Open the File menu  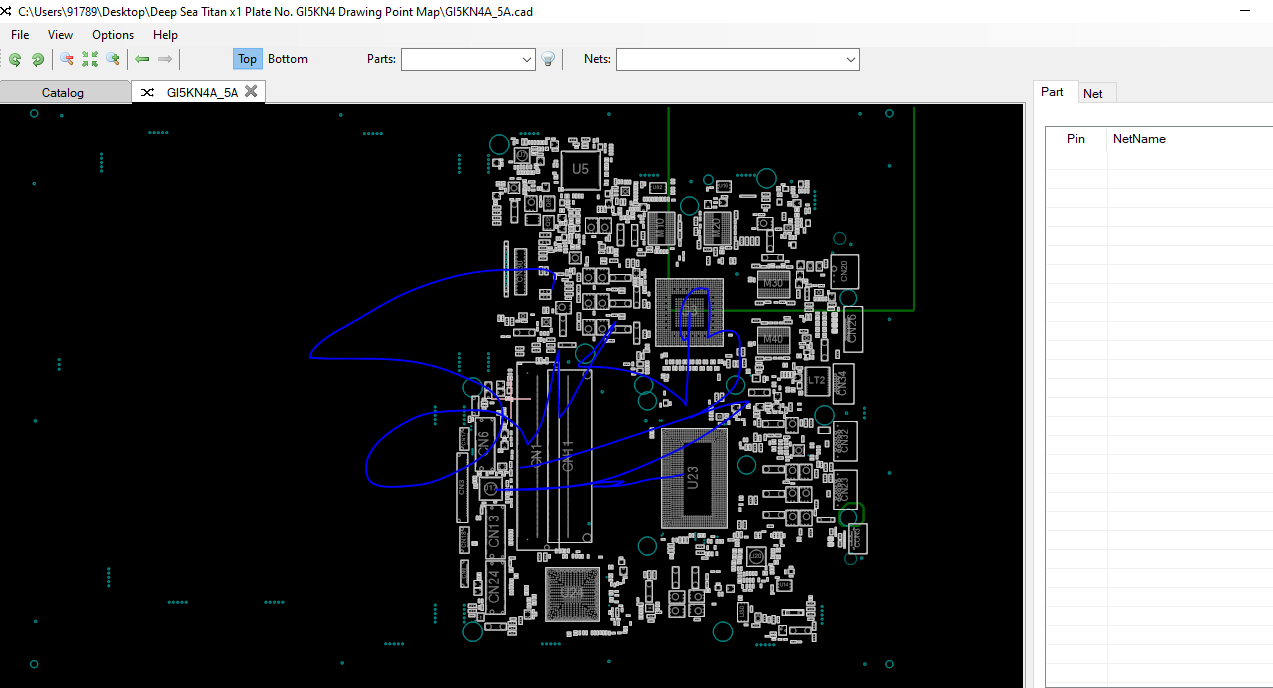tap(20, 34)
